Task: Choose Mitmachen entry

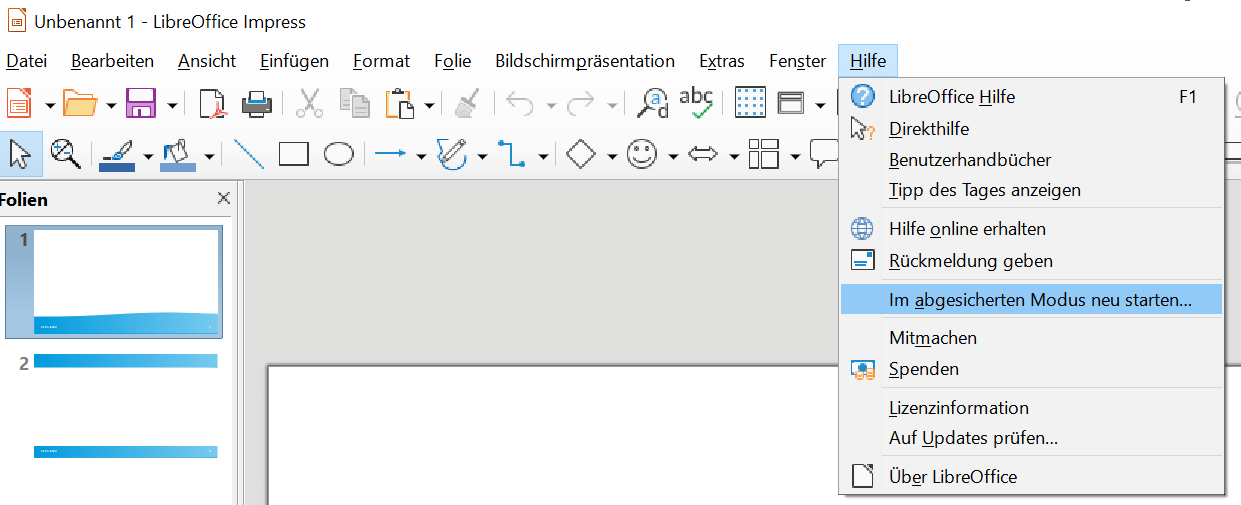Action: point(1031,338)
